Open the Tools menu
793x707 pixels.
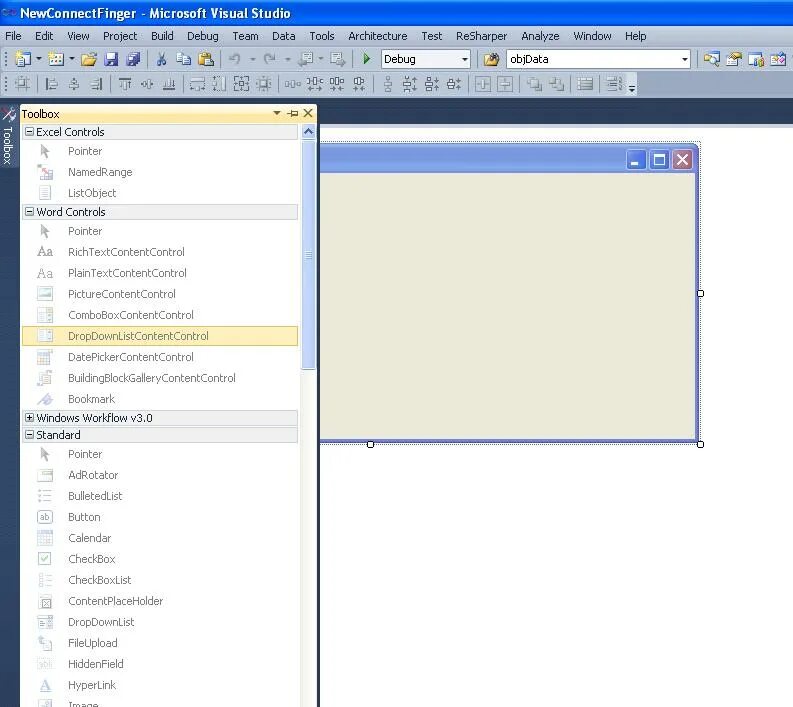coord(322,36)
